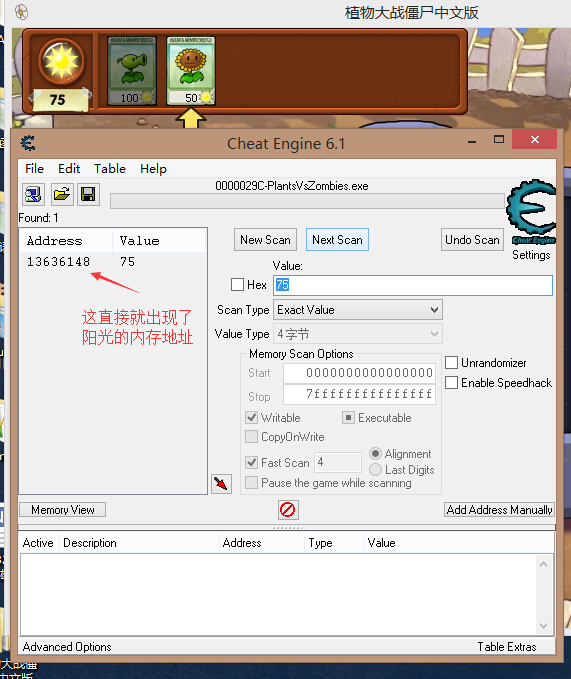
Task: Save table with the floppy disk icon
Action: (88, 194)
